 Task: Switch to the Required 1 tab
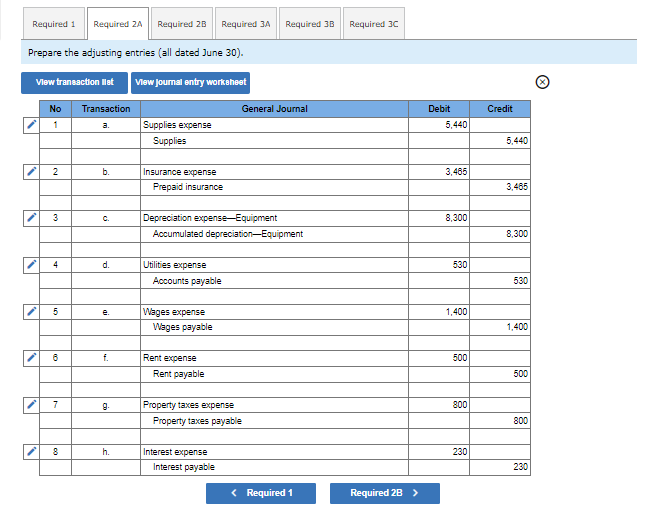pos(54,24)
